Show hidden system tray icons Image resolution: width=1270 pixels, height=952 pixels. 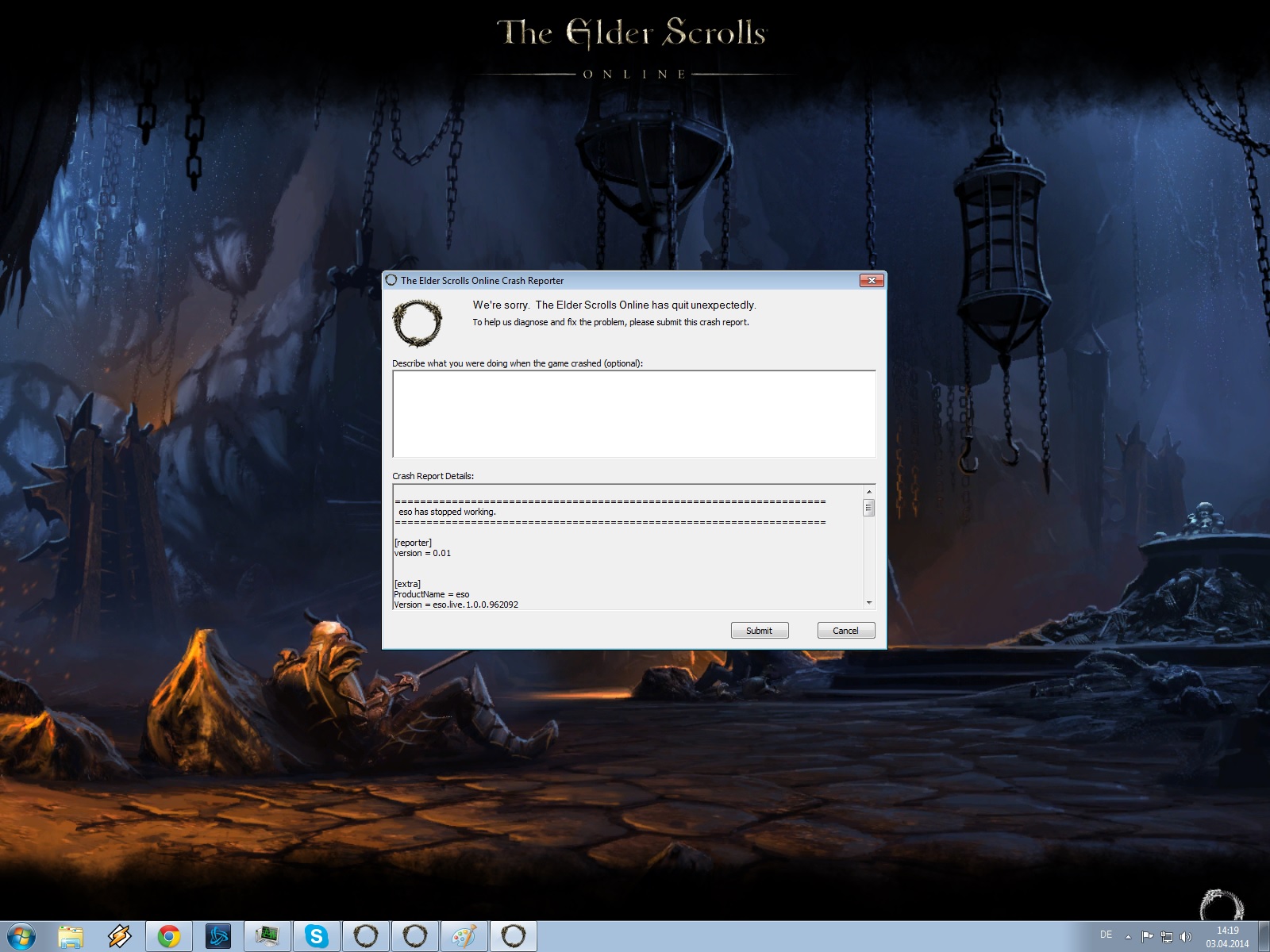pyautogui.click(x=1128, y=936)
